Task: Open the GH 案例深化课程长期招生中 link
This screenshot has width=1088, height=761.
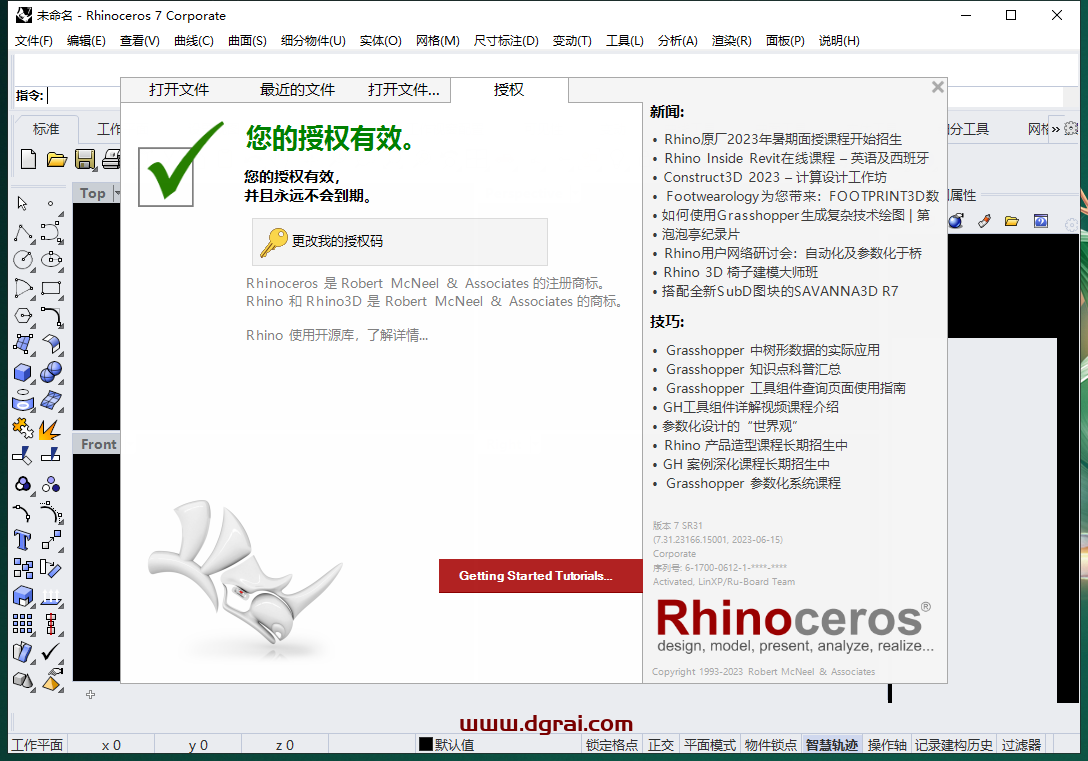Action: click(x=746, y=464)
